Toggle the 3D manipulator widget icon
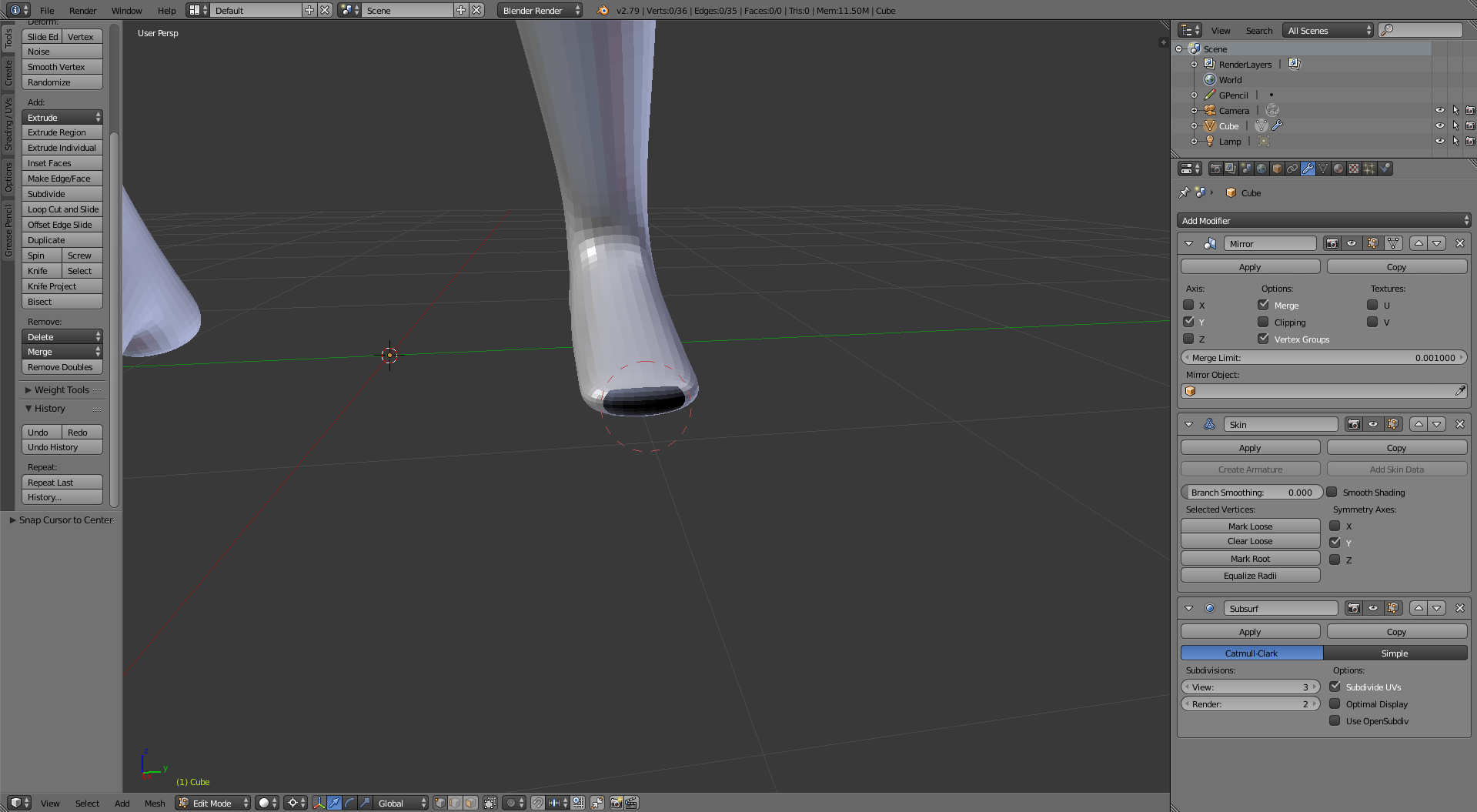Image resolution: width=1477 pixels, height=812 pixels. click(x=319, y=803)
